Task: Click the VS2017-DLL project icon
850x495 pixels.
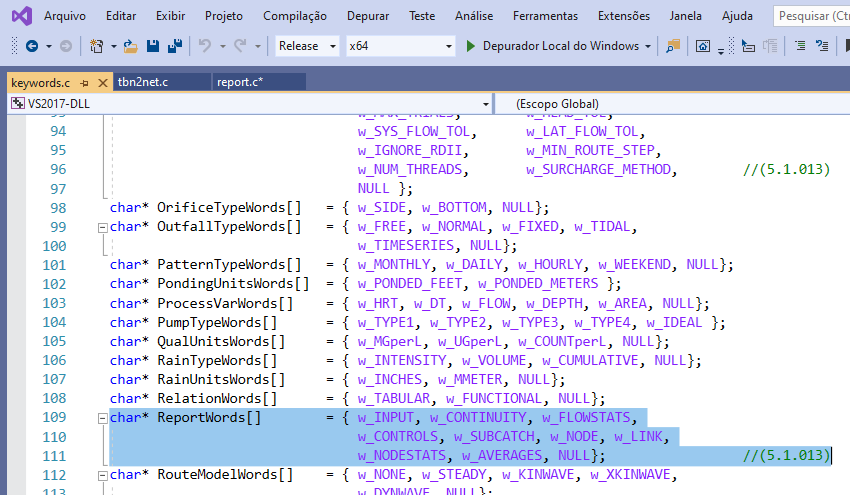Action: pos(18,103)
